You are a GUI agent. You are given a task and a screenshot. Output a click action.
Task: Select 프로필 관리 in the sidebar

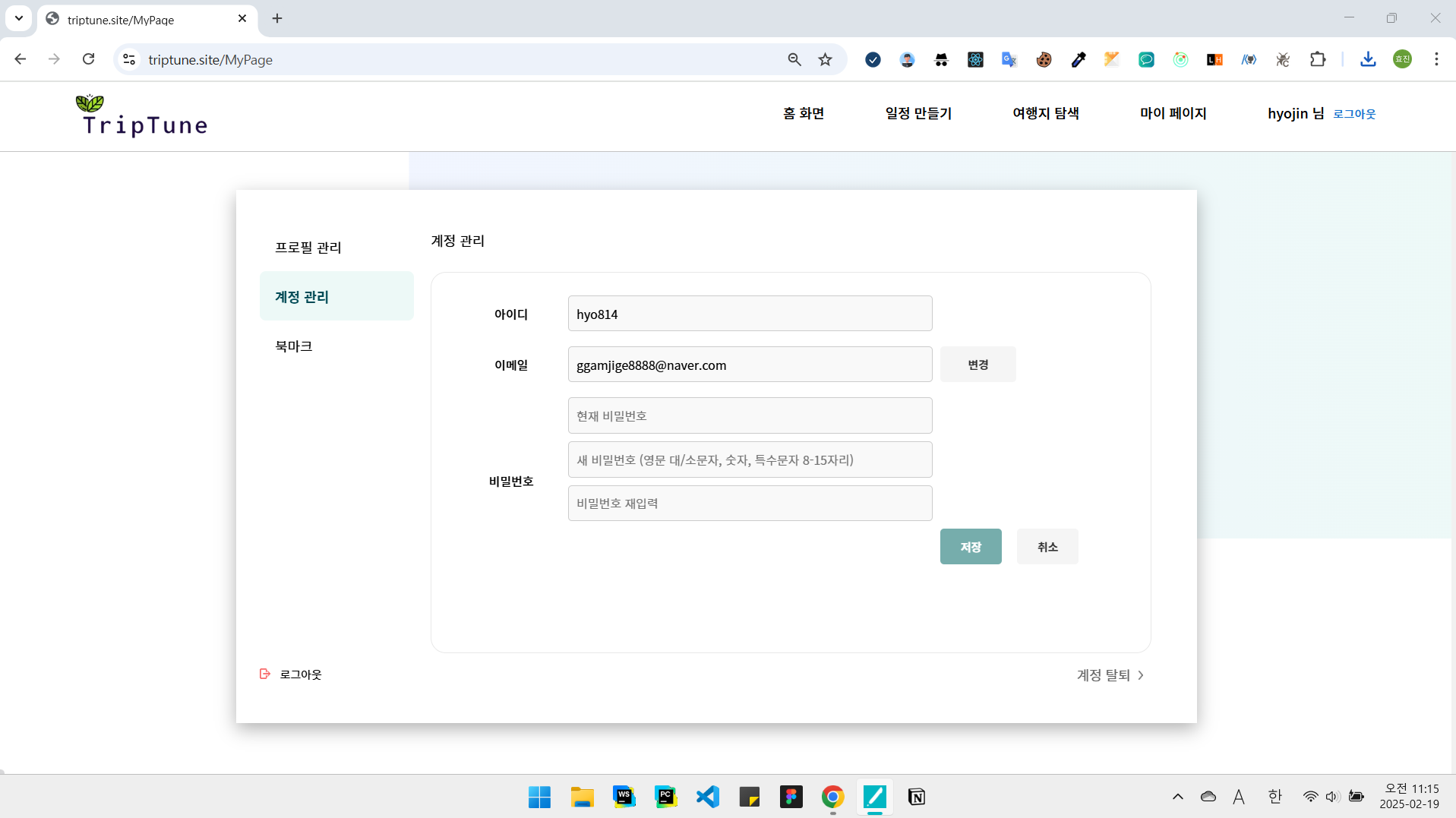(x=308, y=248)
